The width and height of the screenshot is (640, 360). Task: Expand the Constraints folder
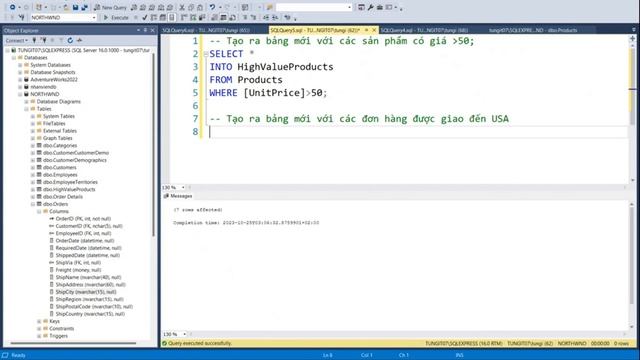coord(39,329)
